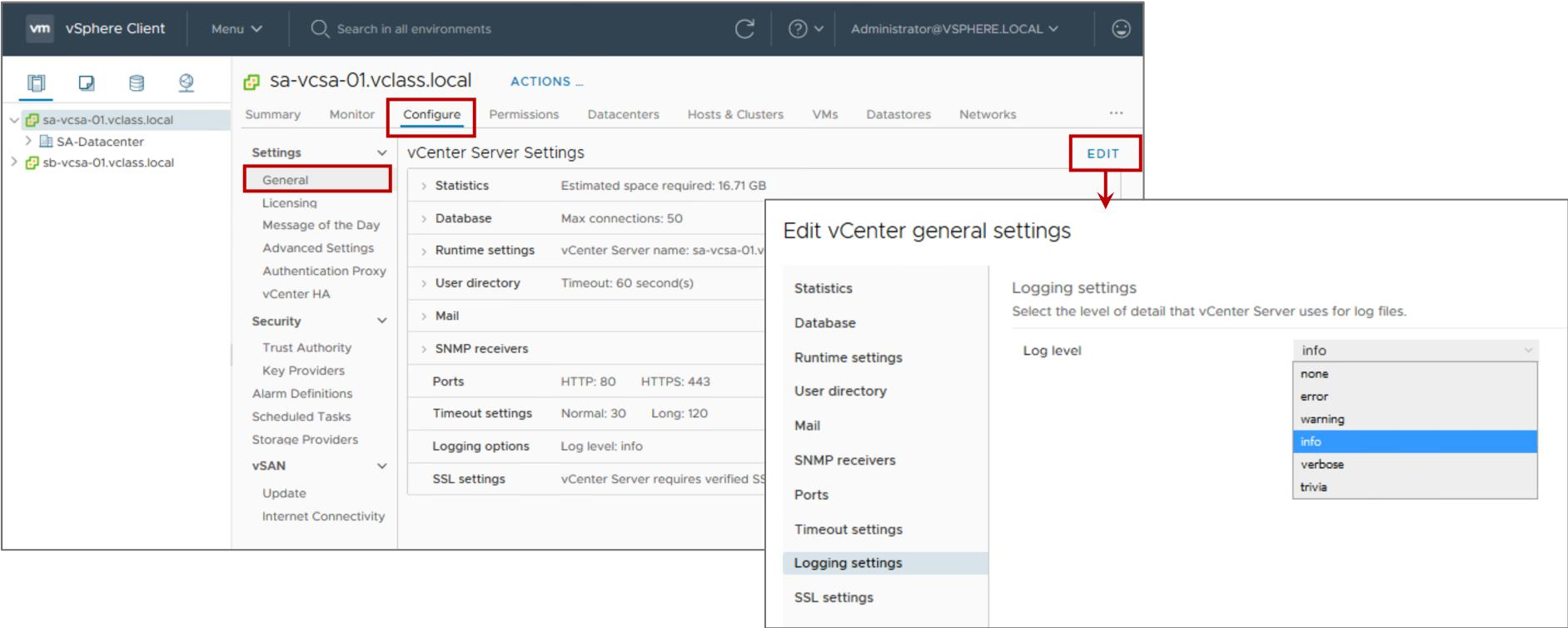
Task: Open Trust Authority under Security
Action: pyautogui.click(x=306, y=347)
